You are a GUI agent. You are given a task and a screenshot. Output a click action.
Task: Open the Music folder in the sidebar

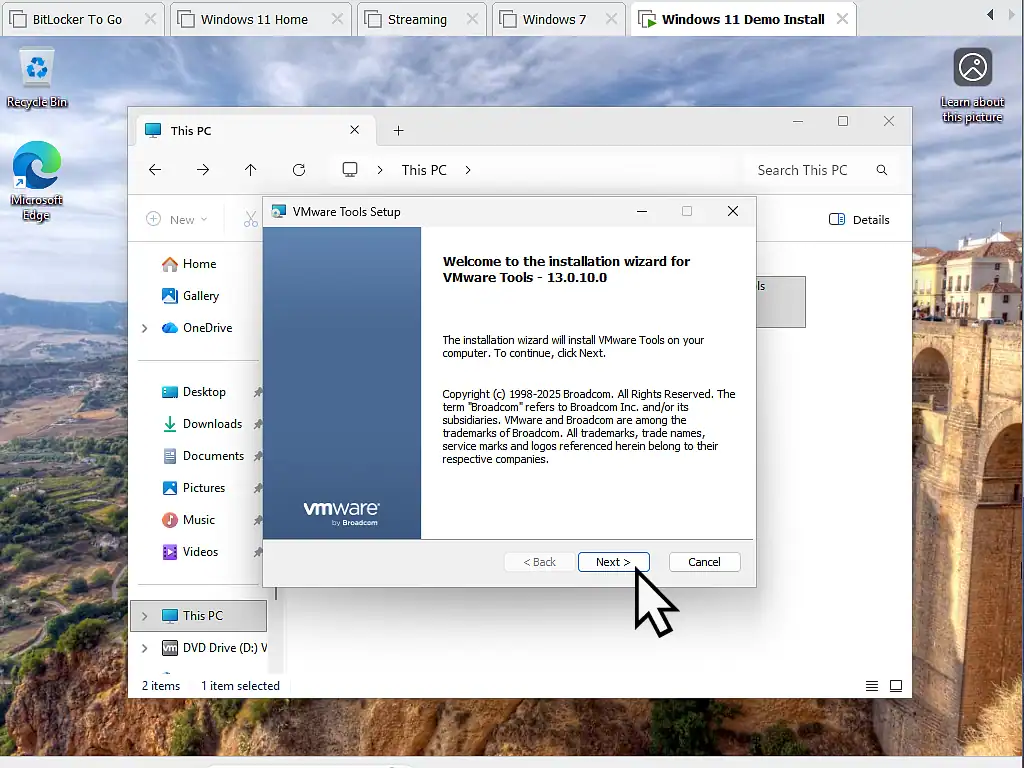[x=200, y=519]
